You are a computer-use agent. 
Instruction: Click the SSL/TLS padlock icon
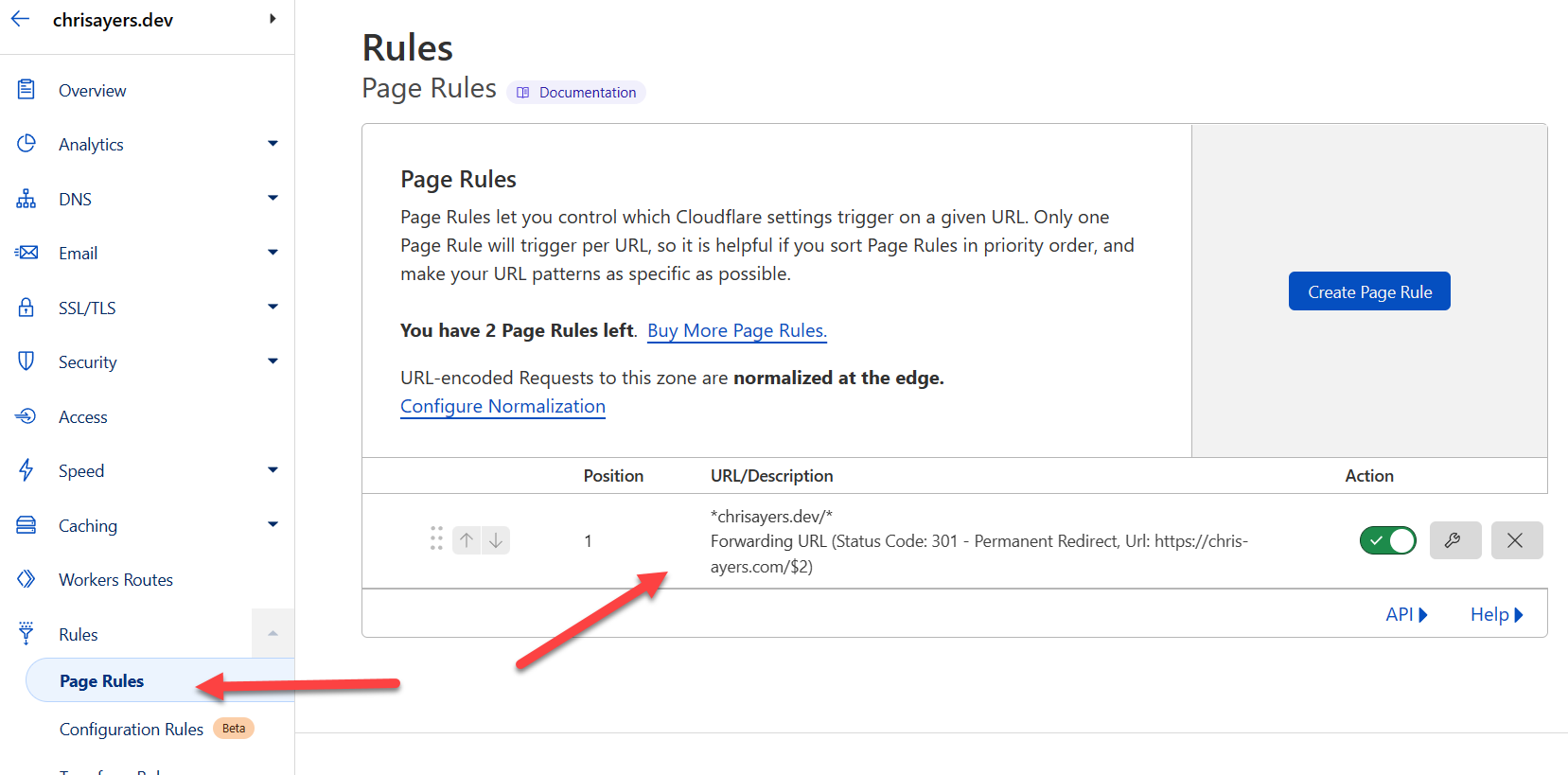pos(26,308)
